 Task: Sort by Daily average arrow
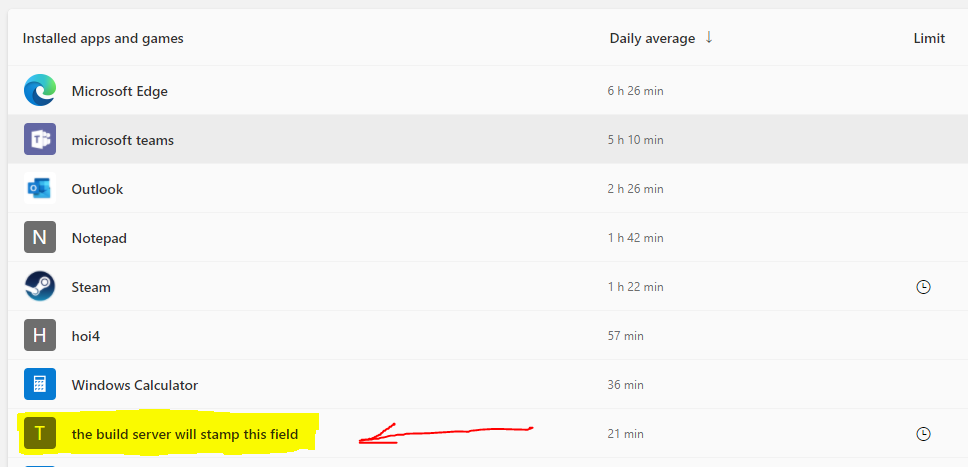(x=709, y=38)
